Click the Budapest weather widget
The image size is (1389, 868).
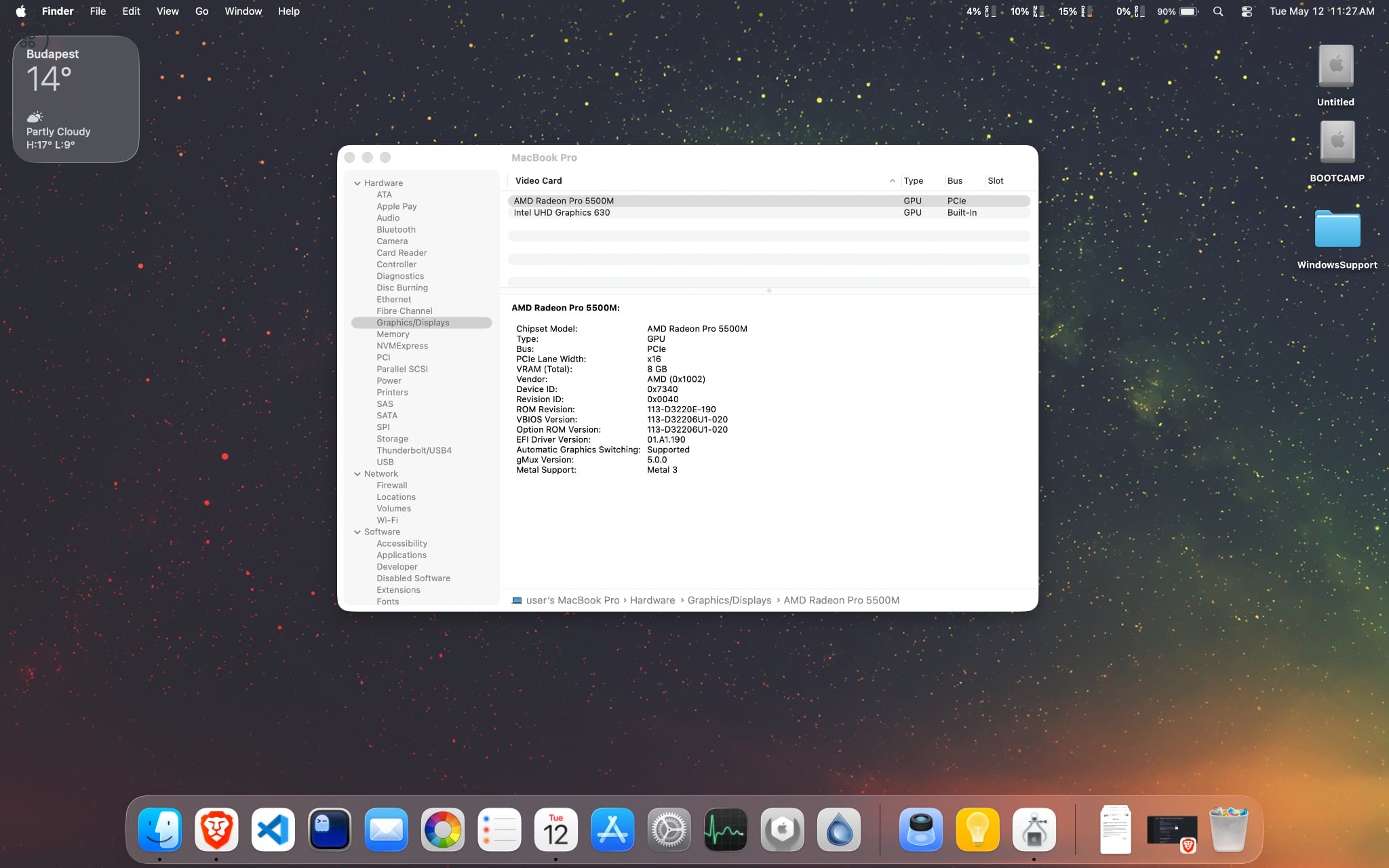(76, 99)
